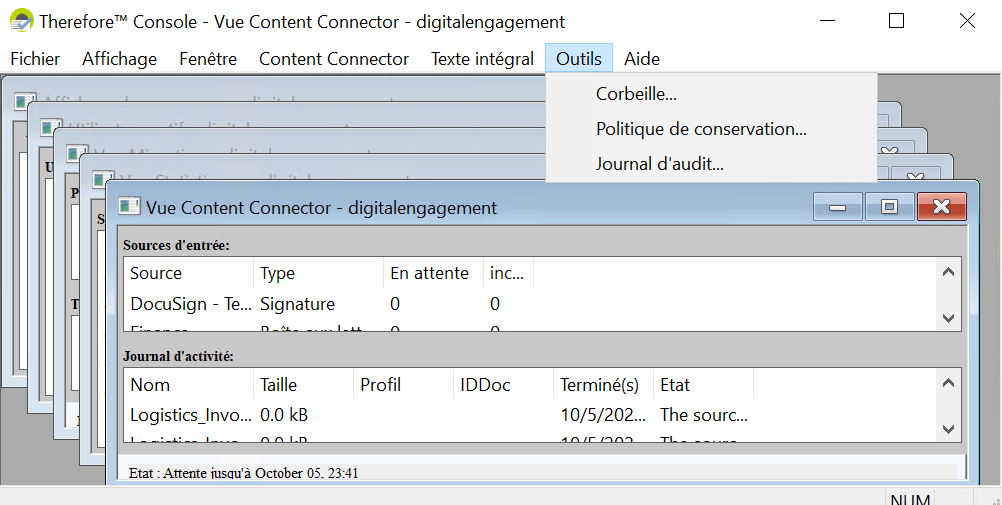Sort activity log by Nom column
Screen dimensions: 1002x505
(189, 385)
